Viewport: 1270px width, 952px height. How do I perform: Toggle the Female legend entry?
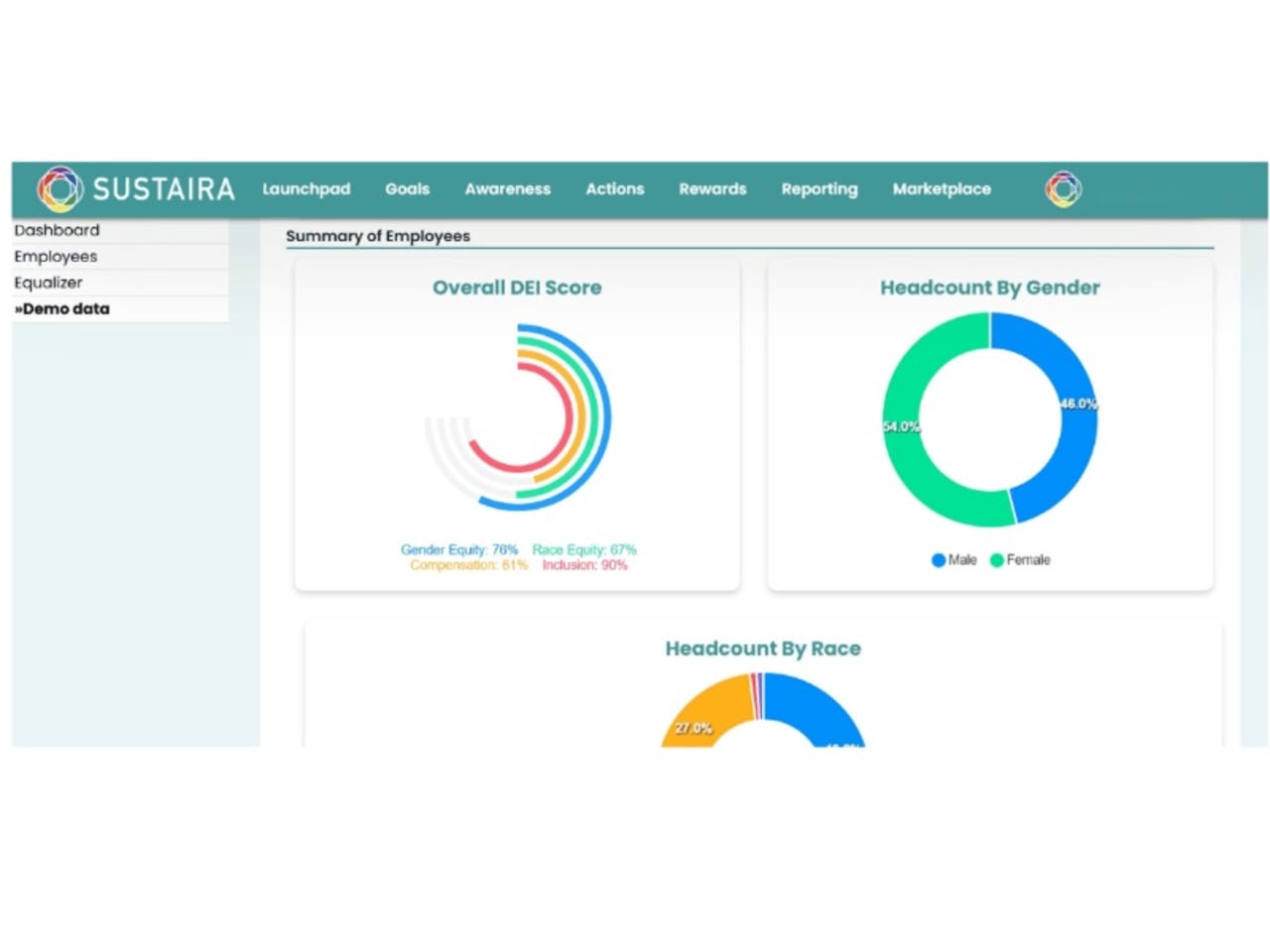[x=1020, y=559]
